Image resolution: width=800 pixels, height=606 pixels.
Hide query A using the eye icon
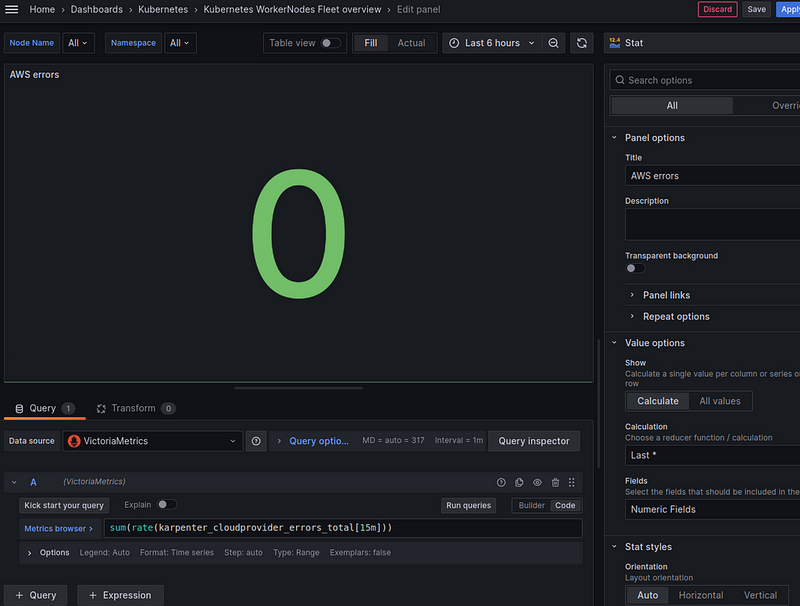click(537, 482)
